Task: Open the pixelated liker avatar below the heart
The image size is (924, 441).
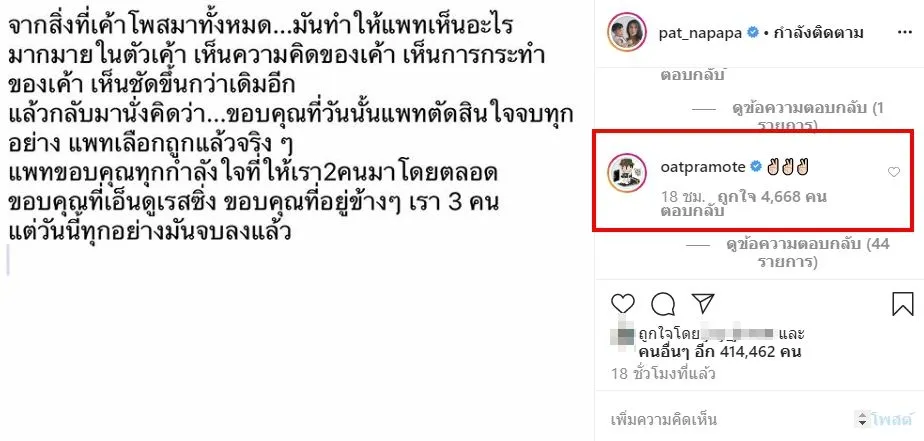Action: (622, 336)
